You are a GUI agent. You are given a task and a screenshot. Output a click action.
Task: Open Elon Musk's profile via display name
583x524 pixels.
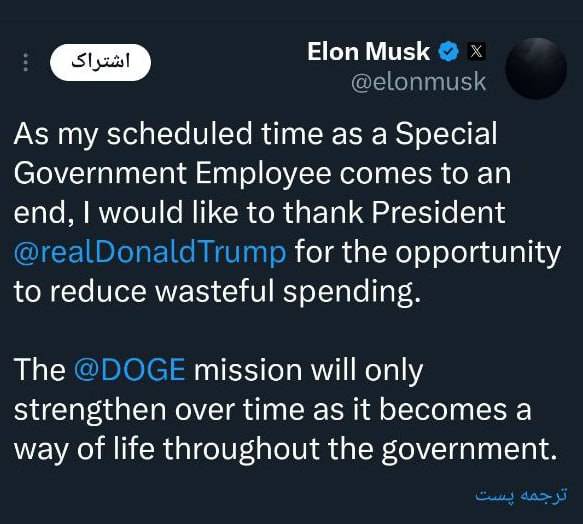[x=368, y=51]
